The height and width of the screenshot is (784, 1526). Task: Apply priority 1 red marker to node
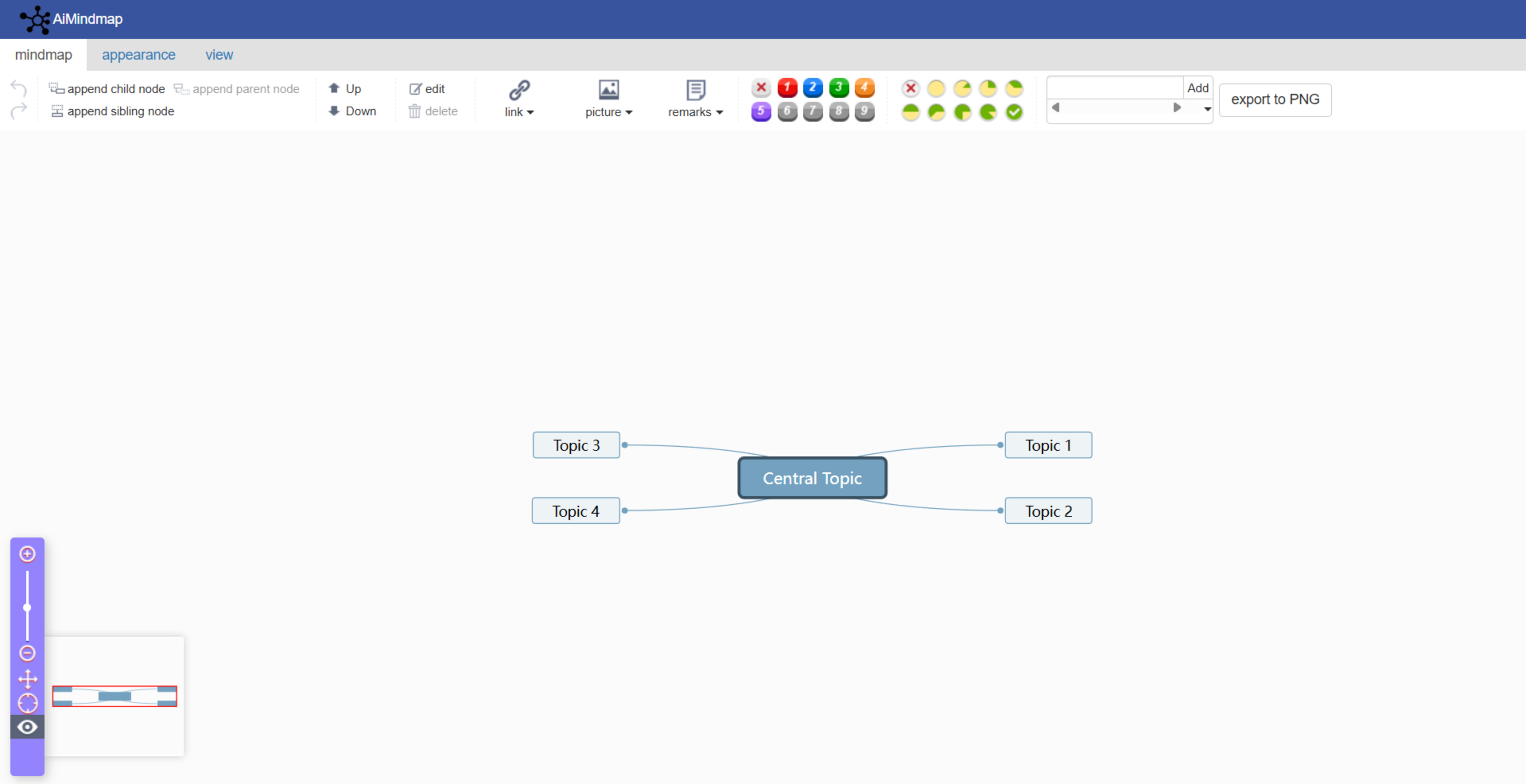coord(787,88)
